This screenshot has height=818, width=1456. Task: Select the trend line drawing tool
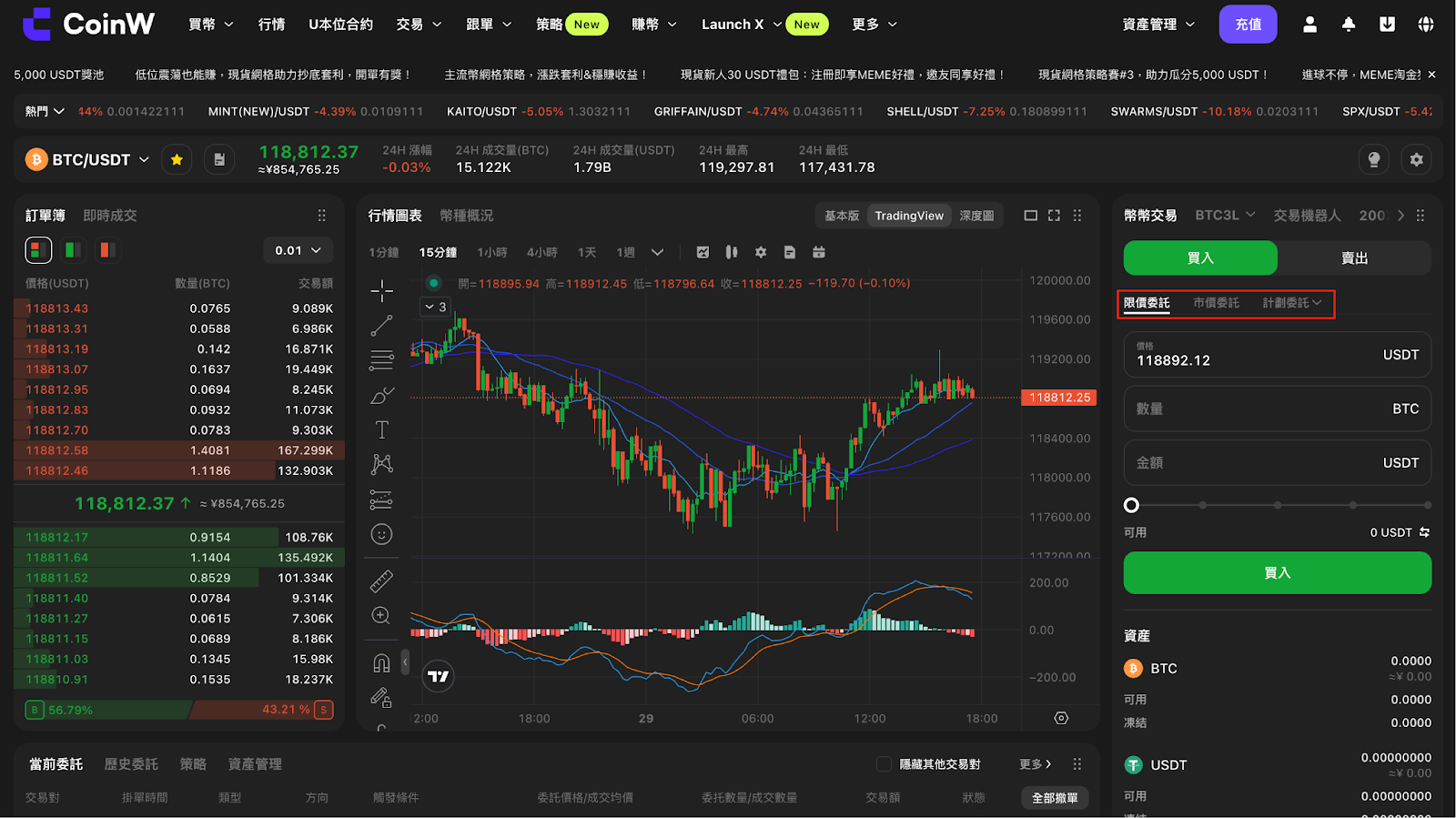[382, 326]
